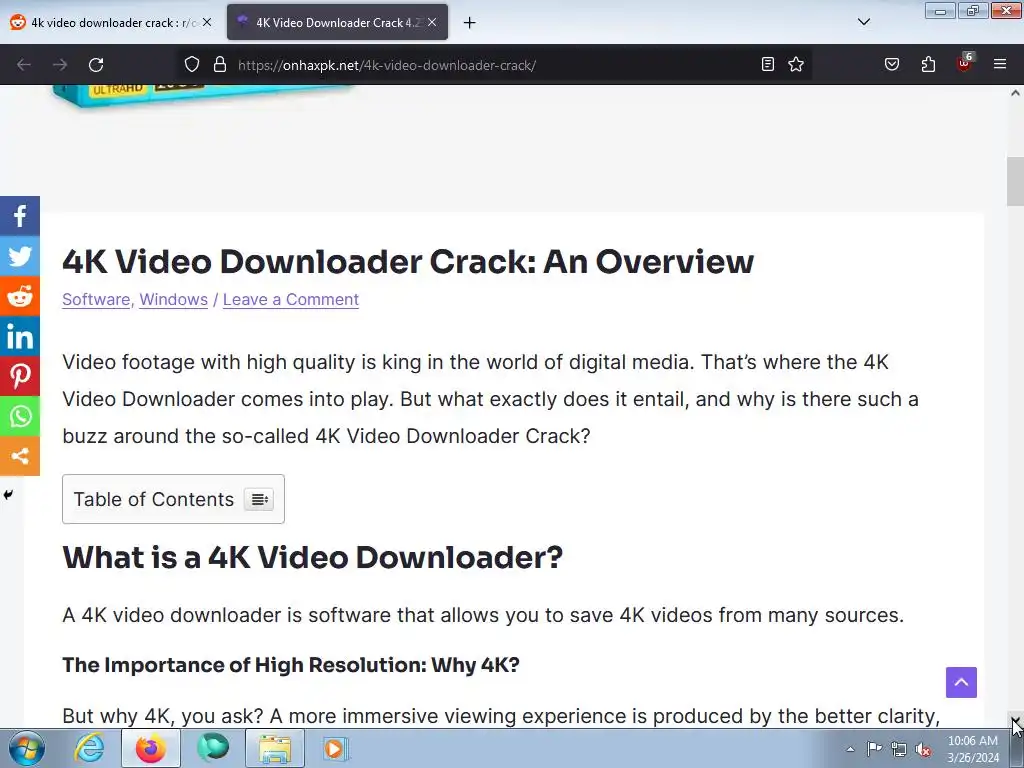Click the muted volume tray icon
Image resolution: width=1024 pixels, height=768 pixels.
(923, 750)
